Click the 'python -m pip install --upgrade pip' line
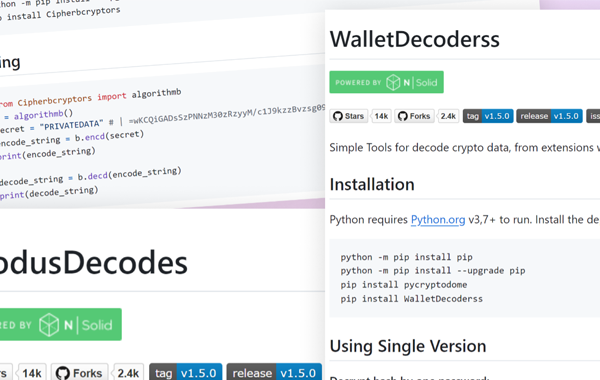This screenshot has height=380, width=600. tap(433, 271)
